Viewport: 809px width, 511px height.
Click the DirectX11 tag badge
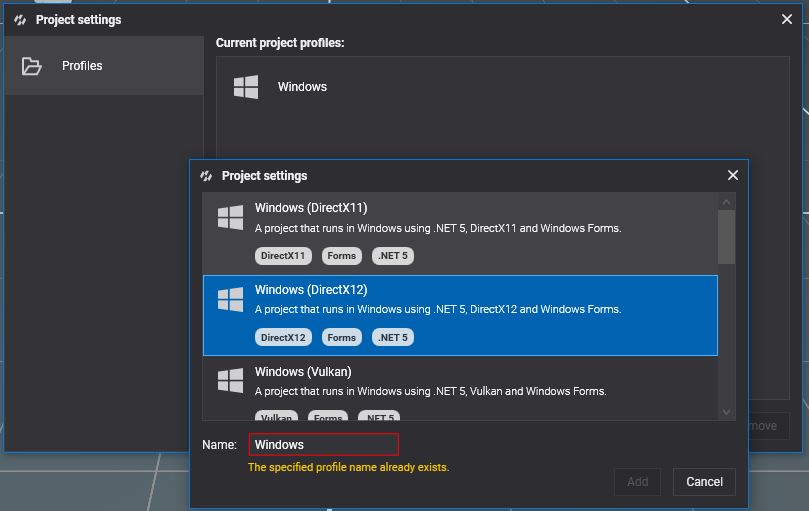(283, 256)
